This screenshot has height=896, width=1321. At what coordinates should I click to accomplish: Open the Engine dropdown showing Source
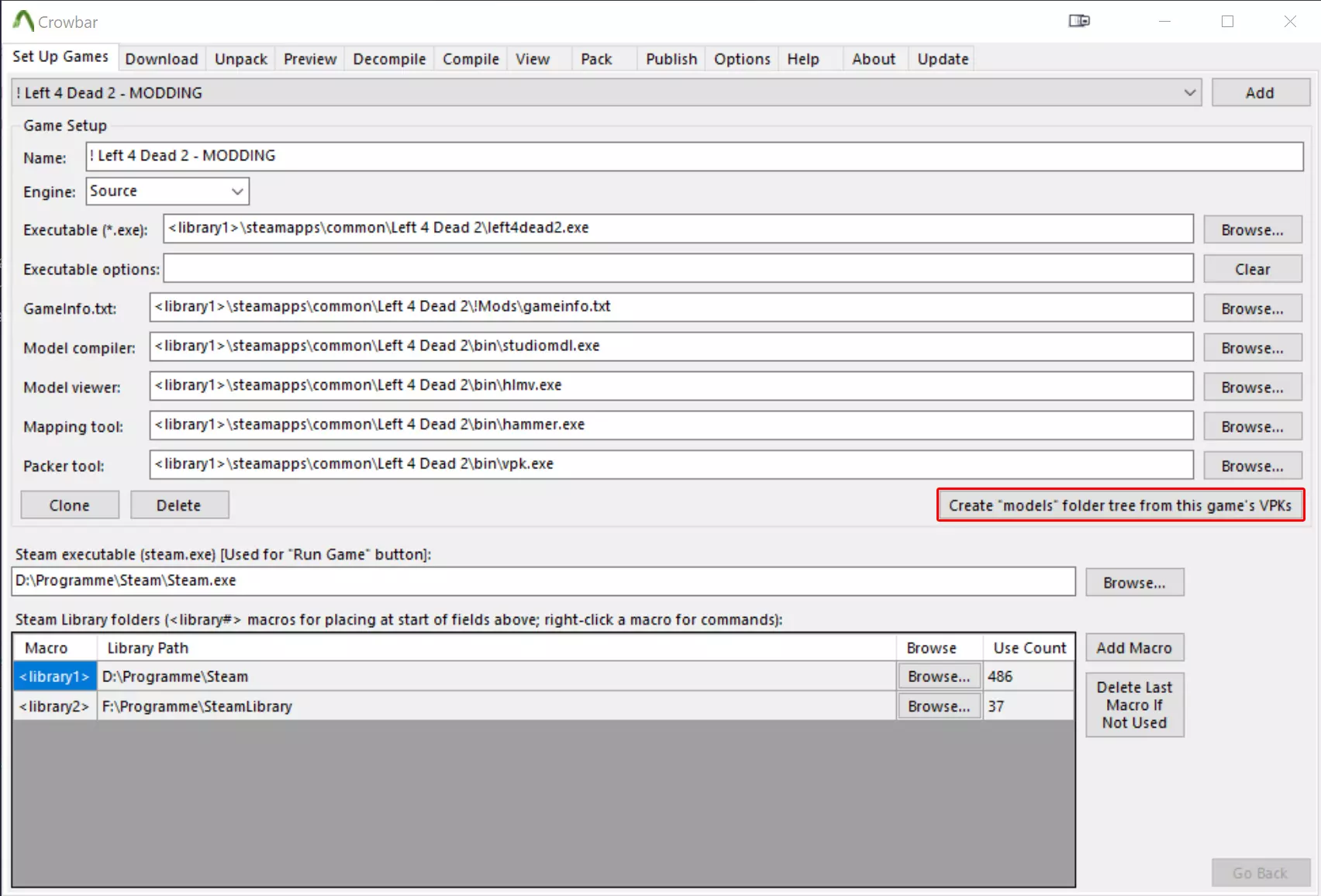pos(237,191)
